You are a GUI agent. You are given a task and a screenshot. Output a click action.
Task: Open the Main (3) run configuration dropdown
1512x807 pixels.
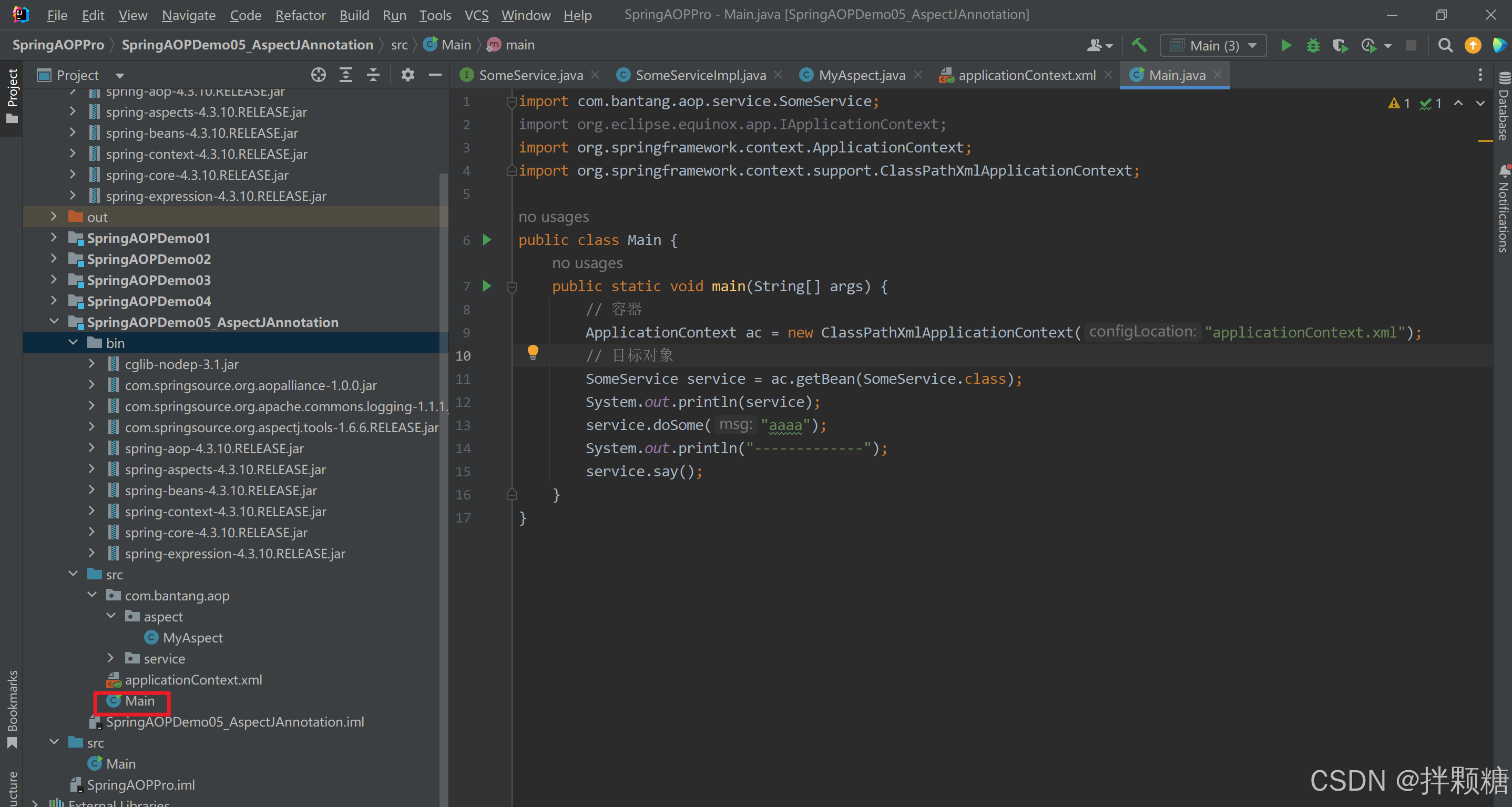point(1213,45)
